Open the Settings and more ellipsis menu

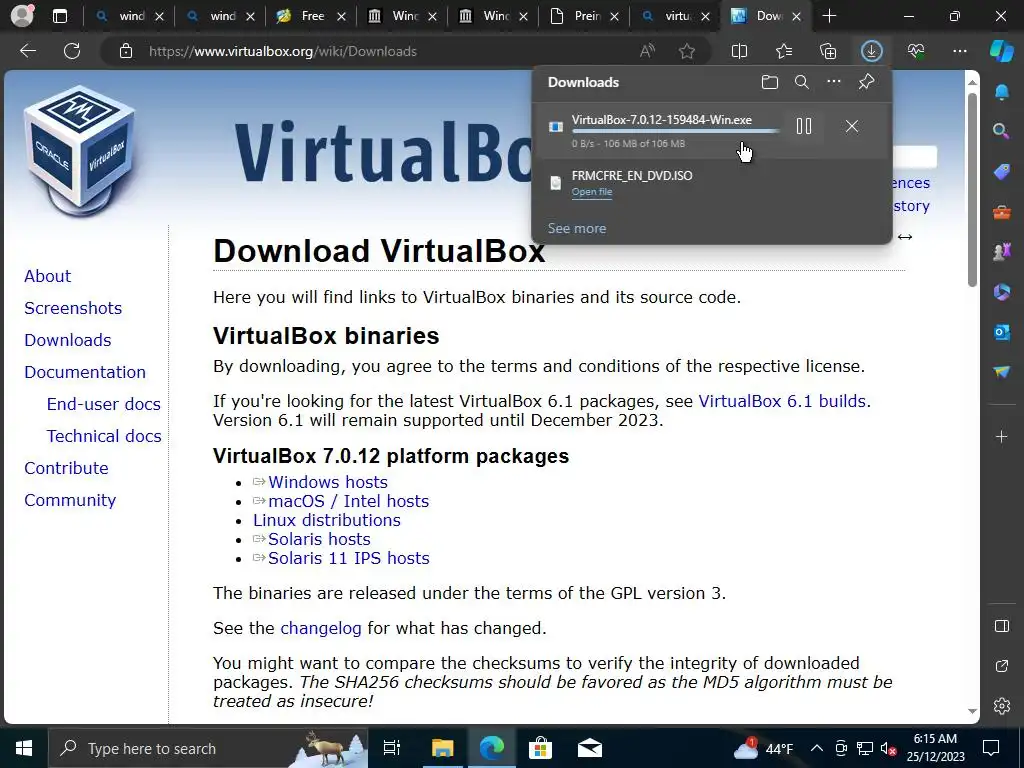pyautogui.click(x=960, y=51)
